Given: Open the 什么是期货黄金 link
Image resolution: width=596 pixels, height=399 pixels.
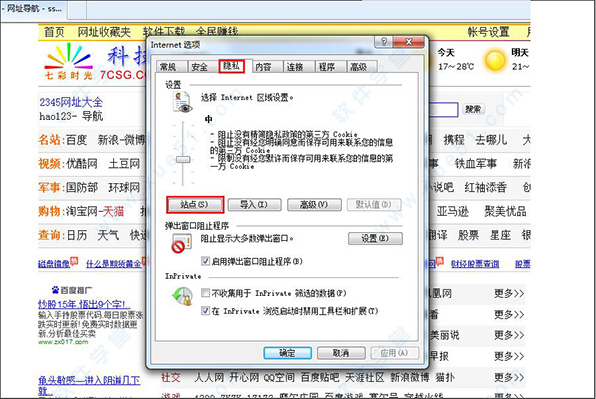Looking at the screenshot, I should point(113,264).
